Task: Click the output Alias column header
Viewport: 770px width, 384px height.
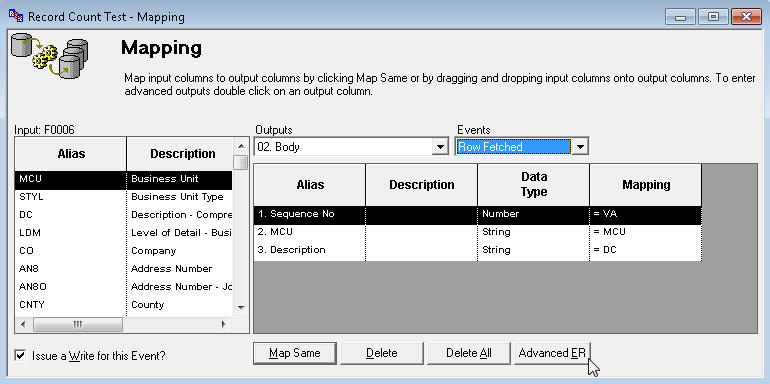Action: (x=310, y=185)
